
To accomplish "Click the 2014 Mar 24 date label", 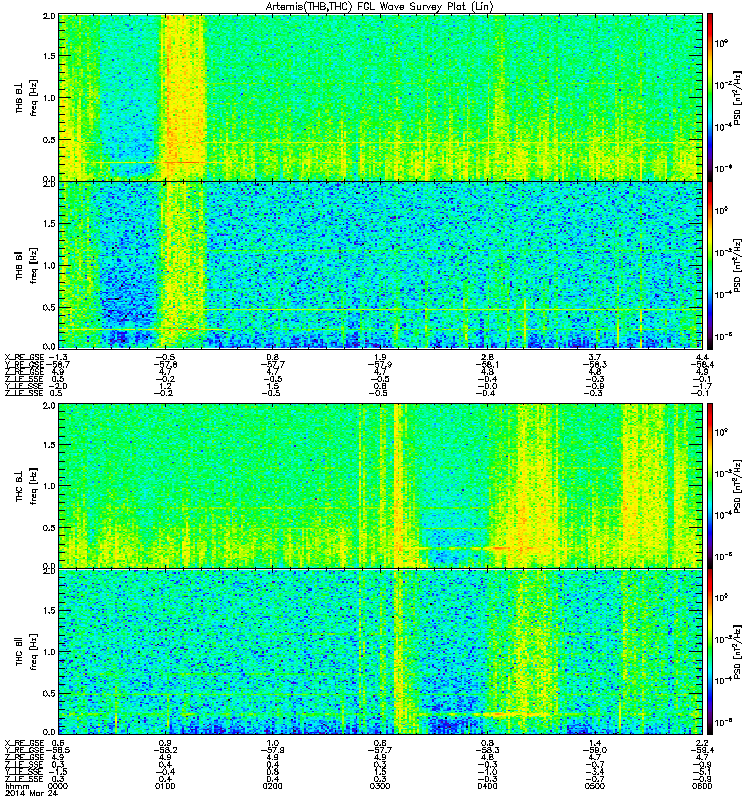I will coord(32,793).
